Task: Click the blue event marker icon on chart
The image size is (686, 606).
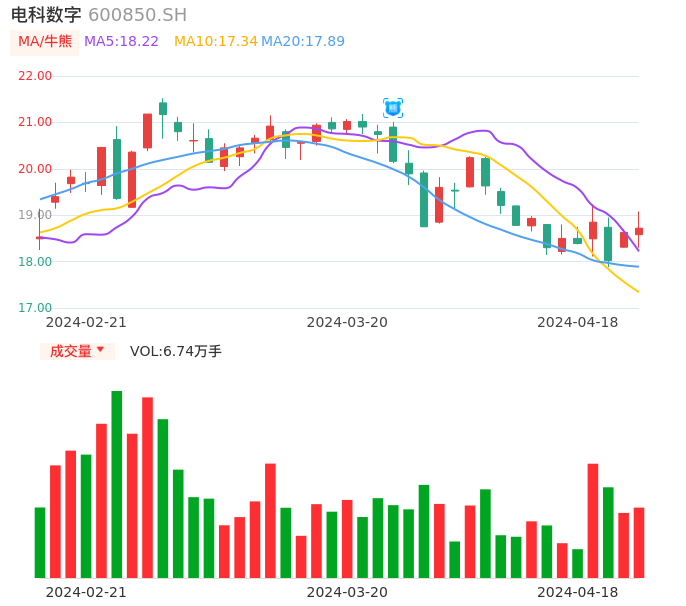Action: point(393,107)
